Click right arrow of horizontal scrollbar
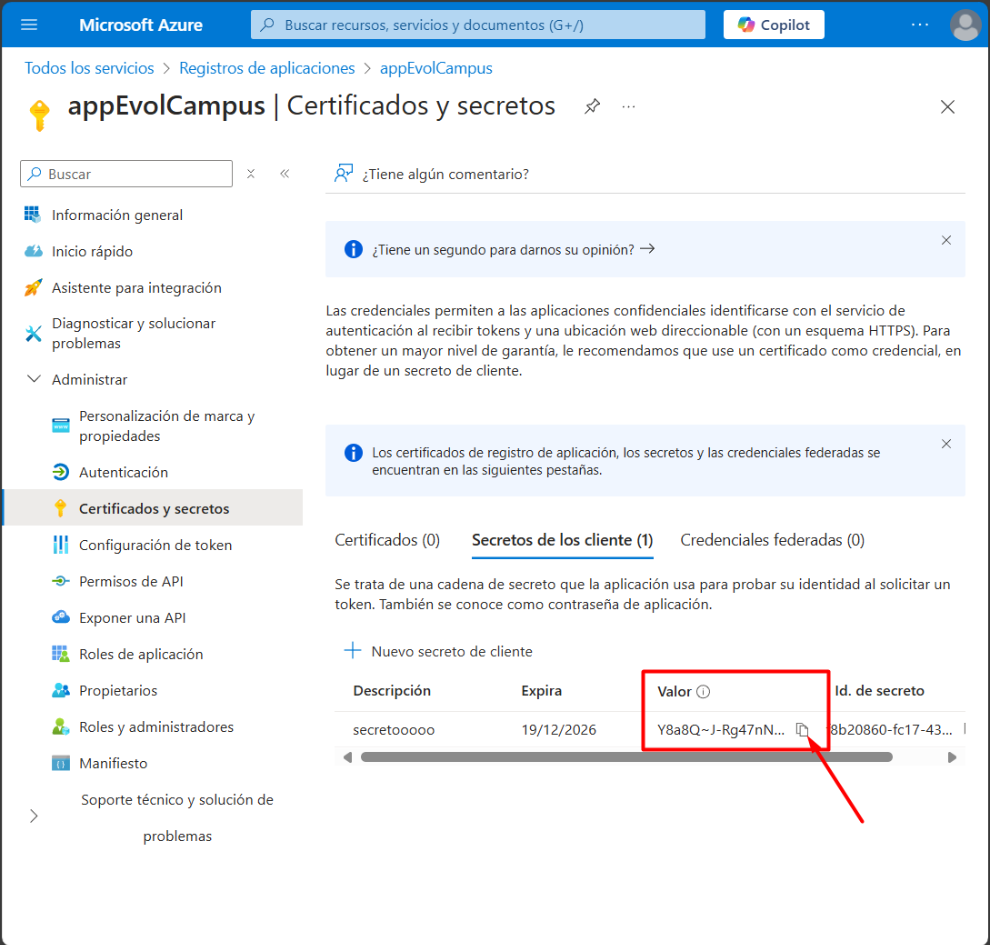This screenshot has width=990, height=945. (952, 757)
